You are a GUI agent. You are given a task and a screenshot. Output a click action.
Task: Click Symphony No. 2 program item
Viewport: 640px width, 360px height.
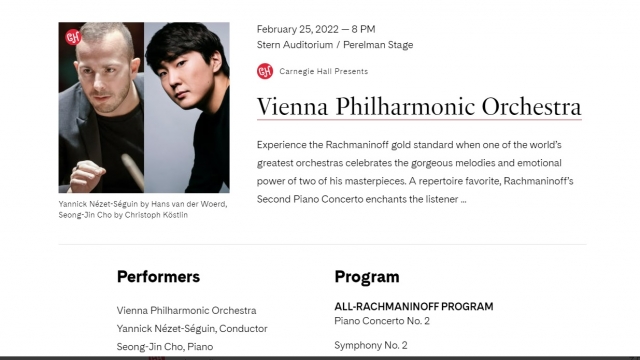371,345
